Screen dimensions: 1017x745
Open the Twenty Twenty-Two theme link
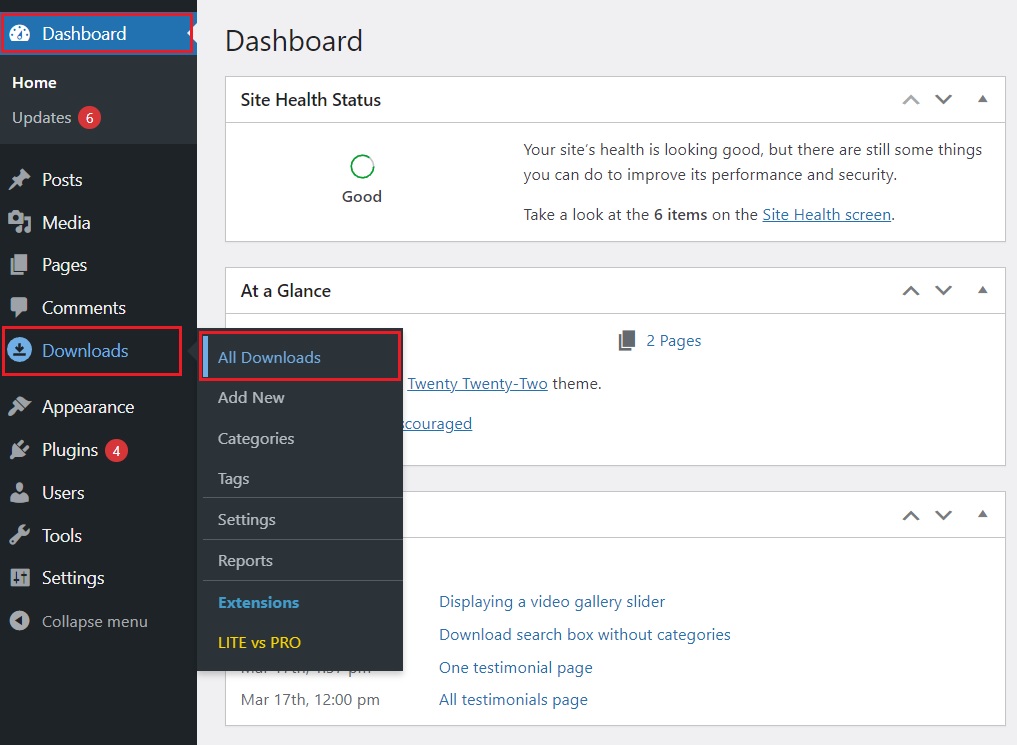477,383
